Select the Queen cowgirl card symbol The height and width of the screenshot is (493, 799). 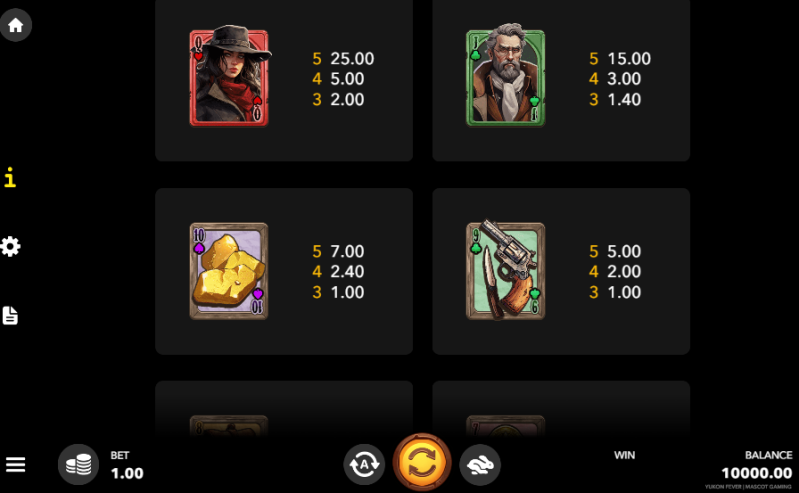pos(230,76)
